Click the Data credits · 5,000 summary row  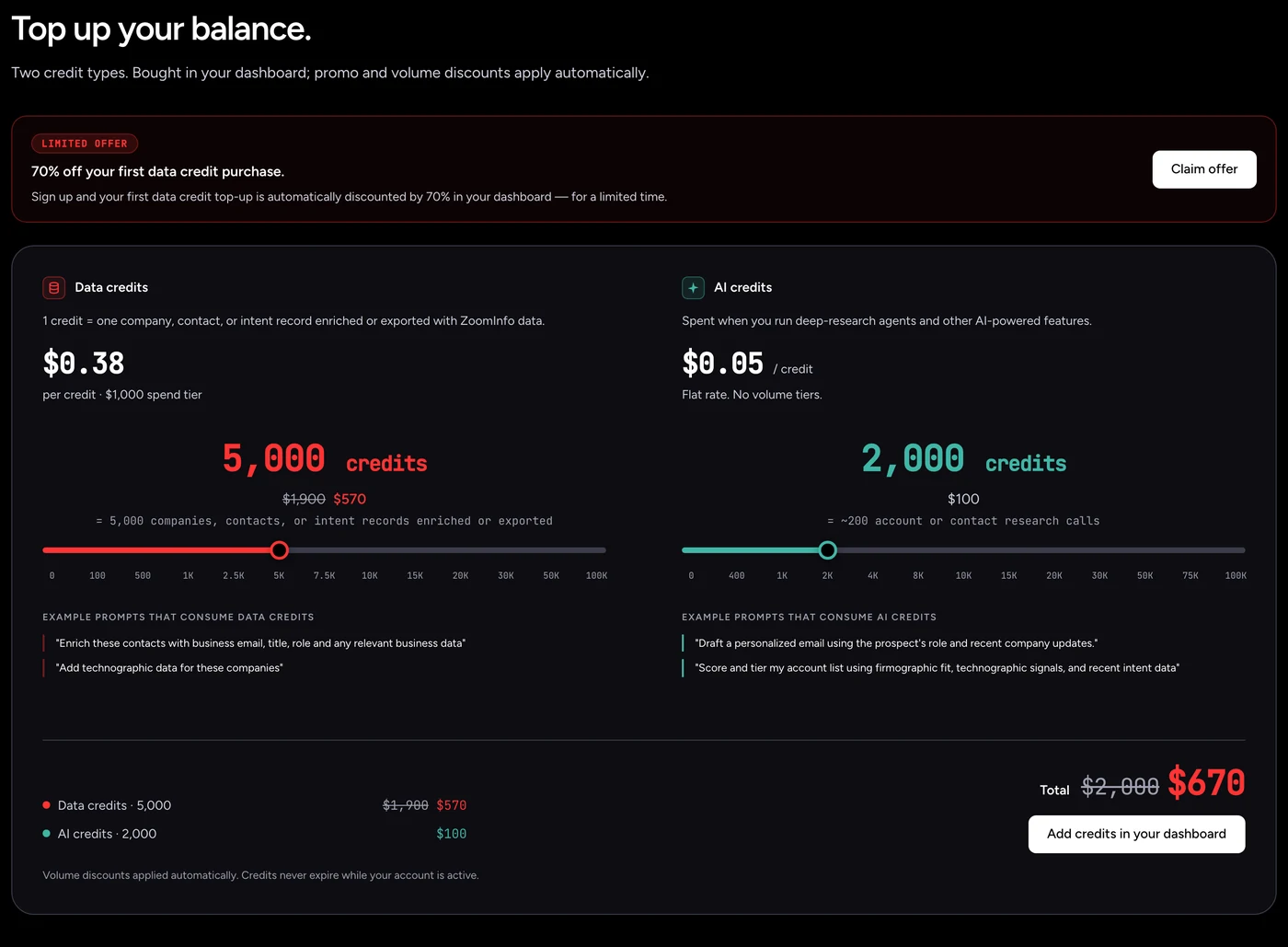tap(255, 805)
